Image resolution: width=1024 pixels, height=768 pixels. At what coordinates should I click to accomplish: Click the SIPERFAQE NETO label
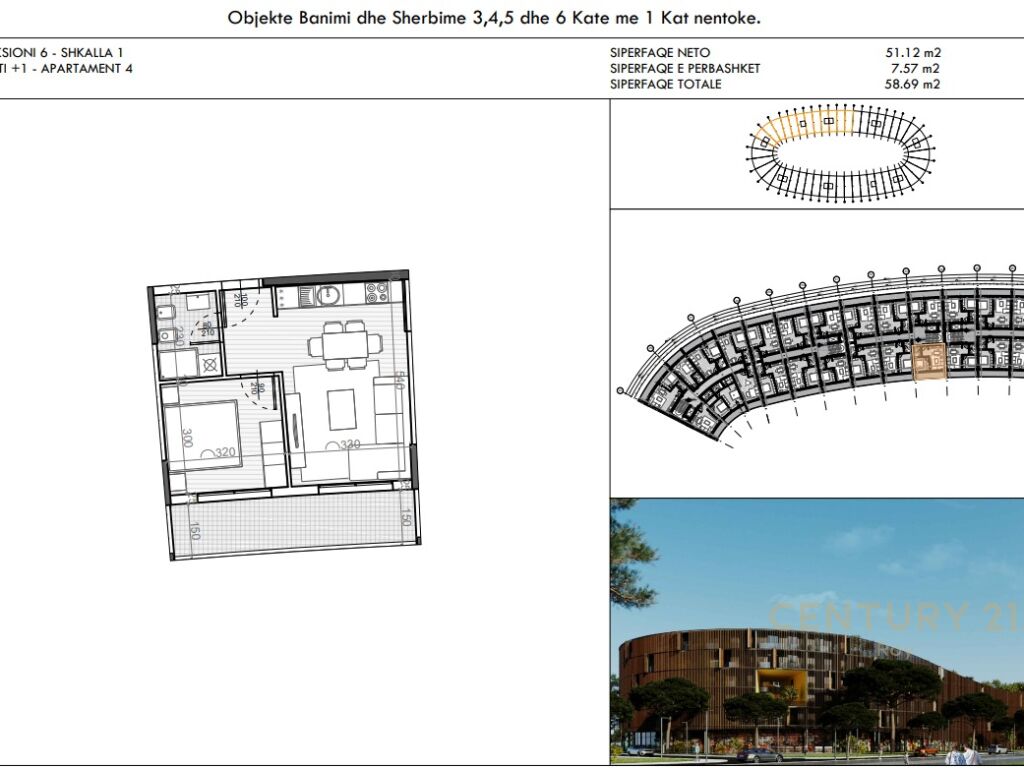point(660,53)
